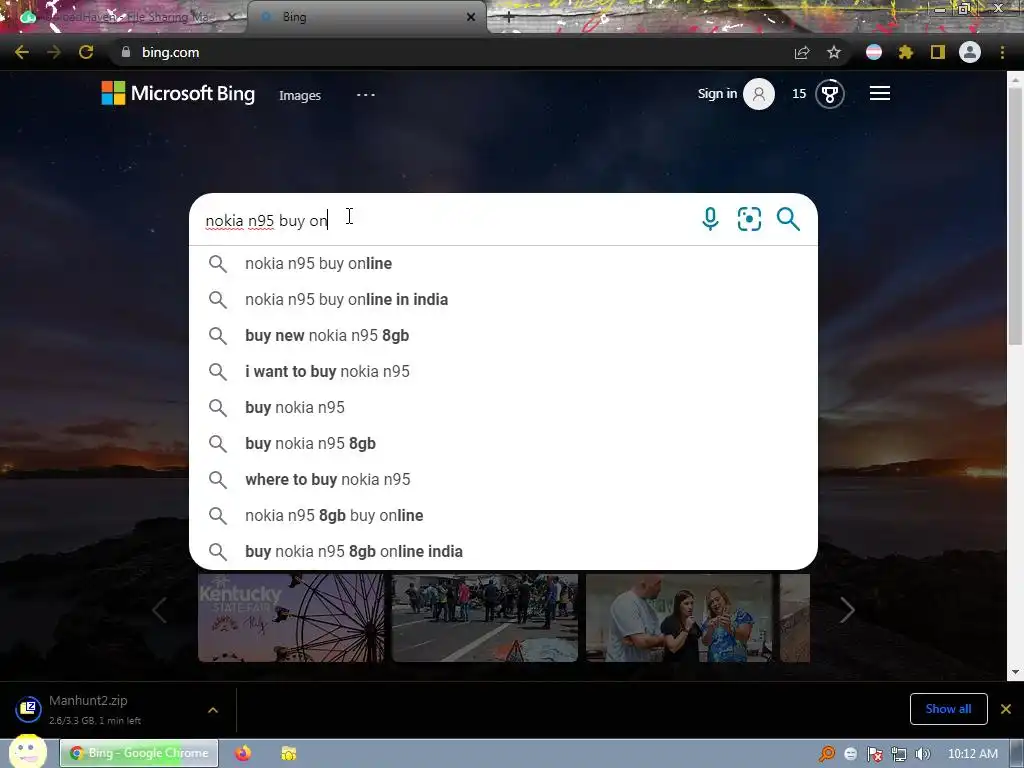Expand the three-dot more menu on Bing header
This screenshot has width=1024, height=768.
tap(366, 95)
